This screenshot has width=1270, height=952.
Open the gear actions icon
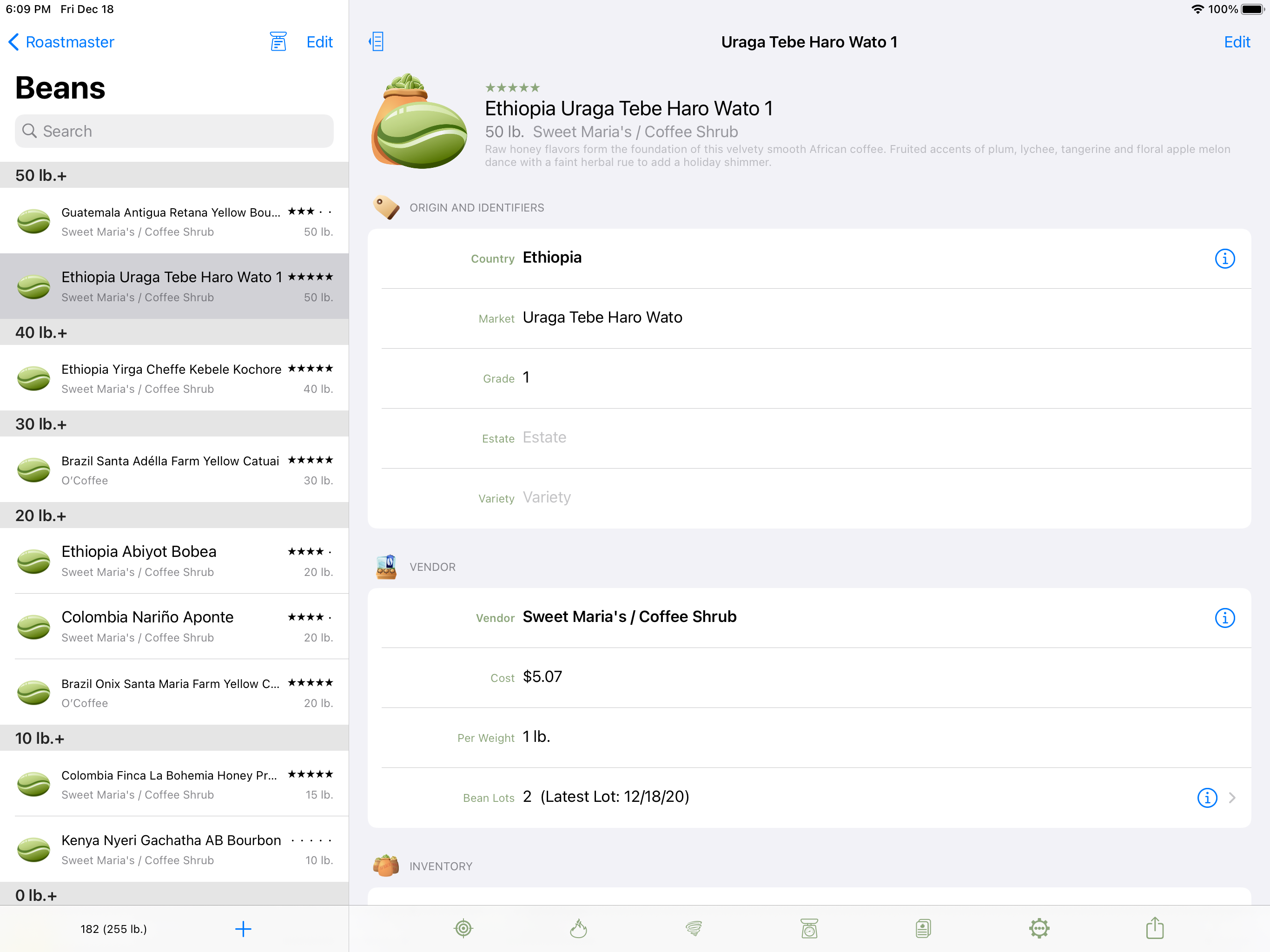pyautogui.click(x=1039, y=928)
